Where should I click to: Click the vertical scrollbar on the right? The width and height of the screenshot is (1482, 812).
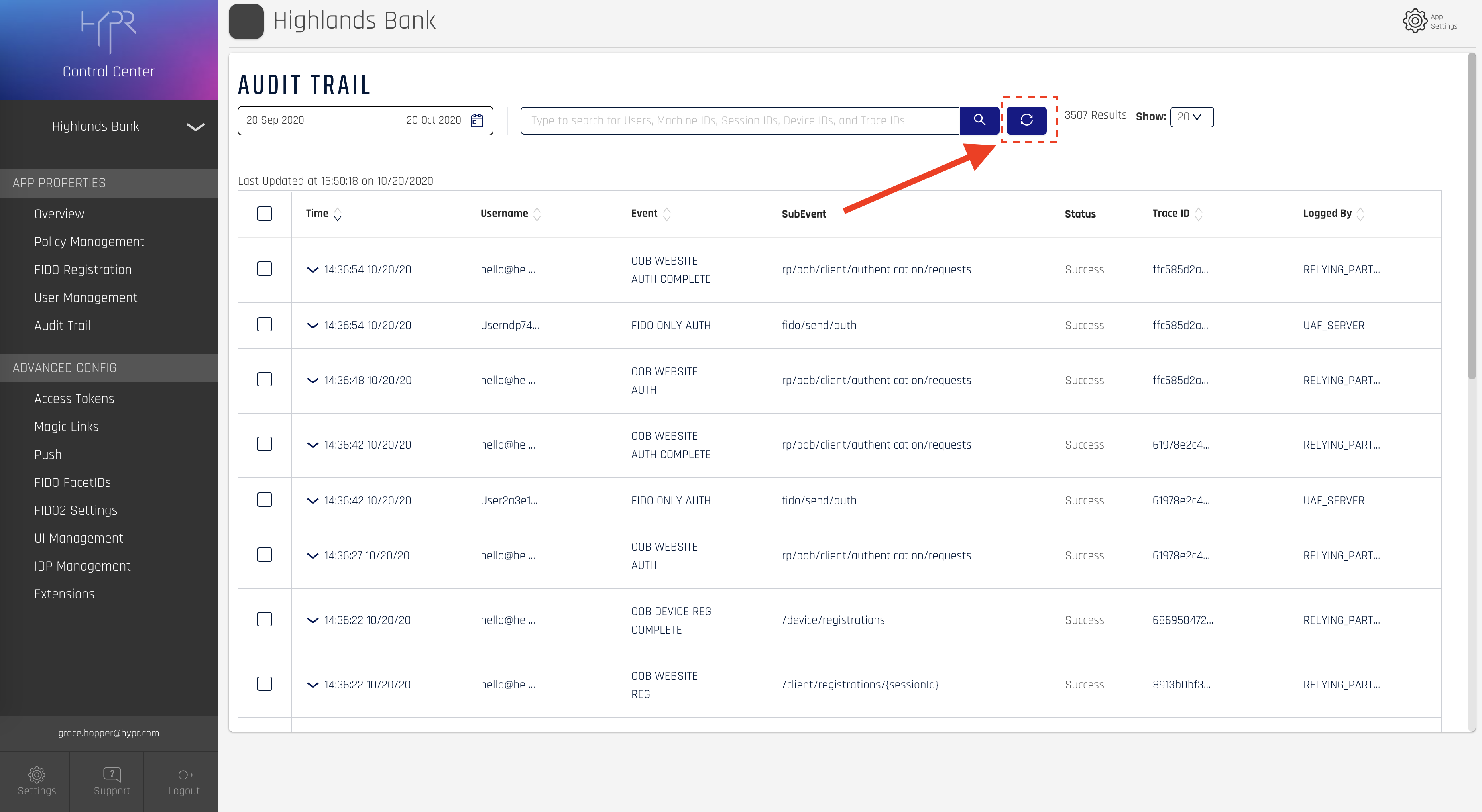point(1472,216)
